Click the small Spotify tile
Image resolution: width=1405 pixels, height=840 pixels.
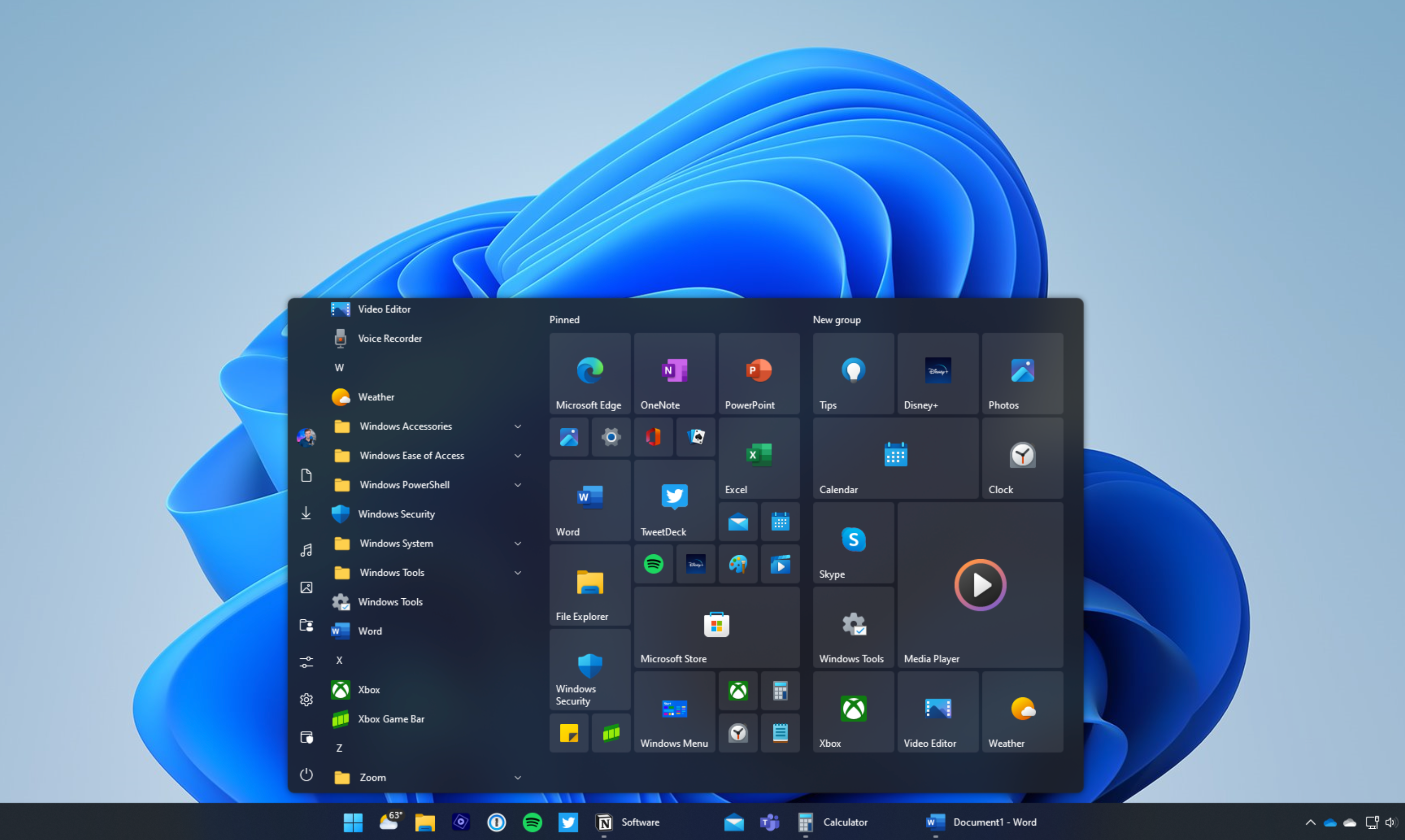(x=653, y=564)
